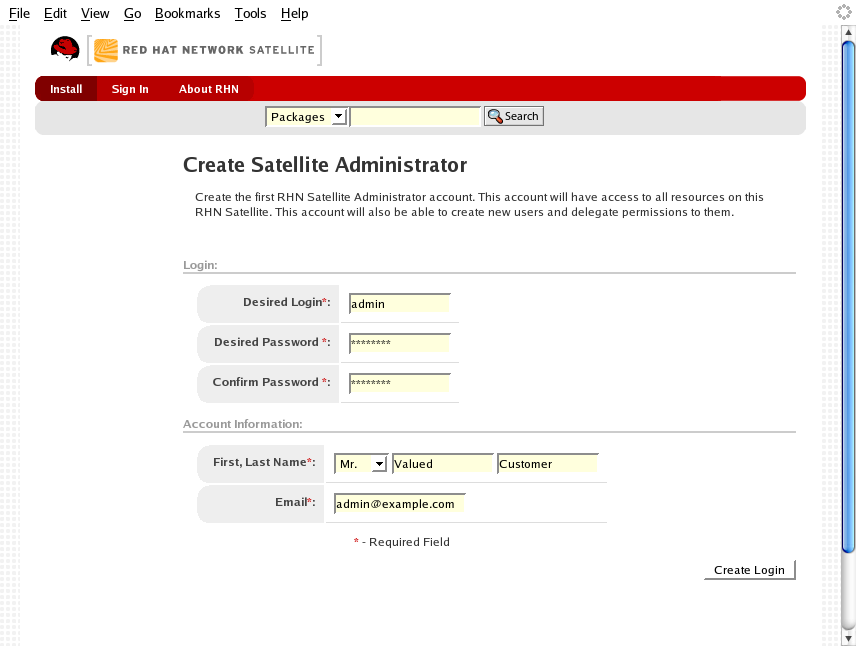Screen dimensions: 856x646
Task: Click the Red Hat shadowman logo
Action: coord(65,49)
